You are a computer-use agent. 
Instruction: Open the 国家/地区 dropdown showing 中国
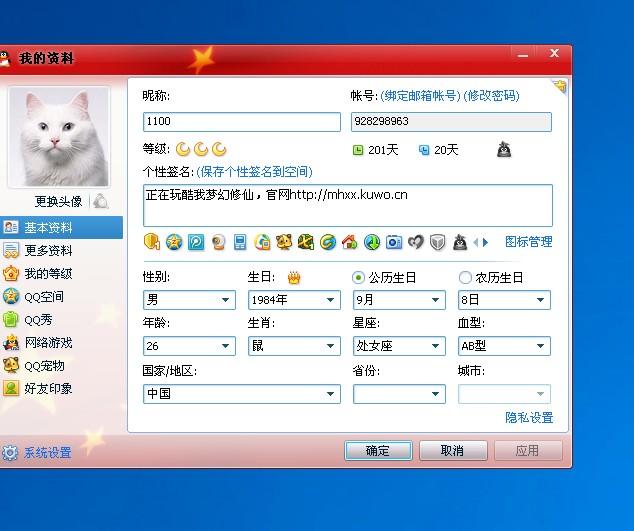click(x=242, y=393)
